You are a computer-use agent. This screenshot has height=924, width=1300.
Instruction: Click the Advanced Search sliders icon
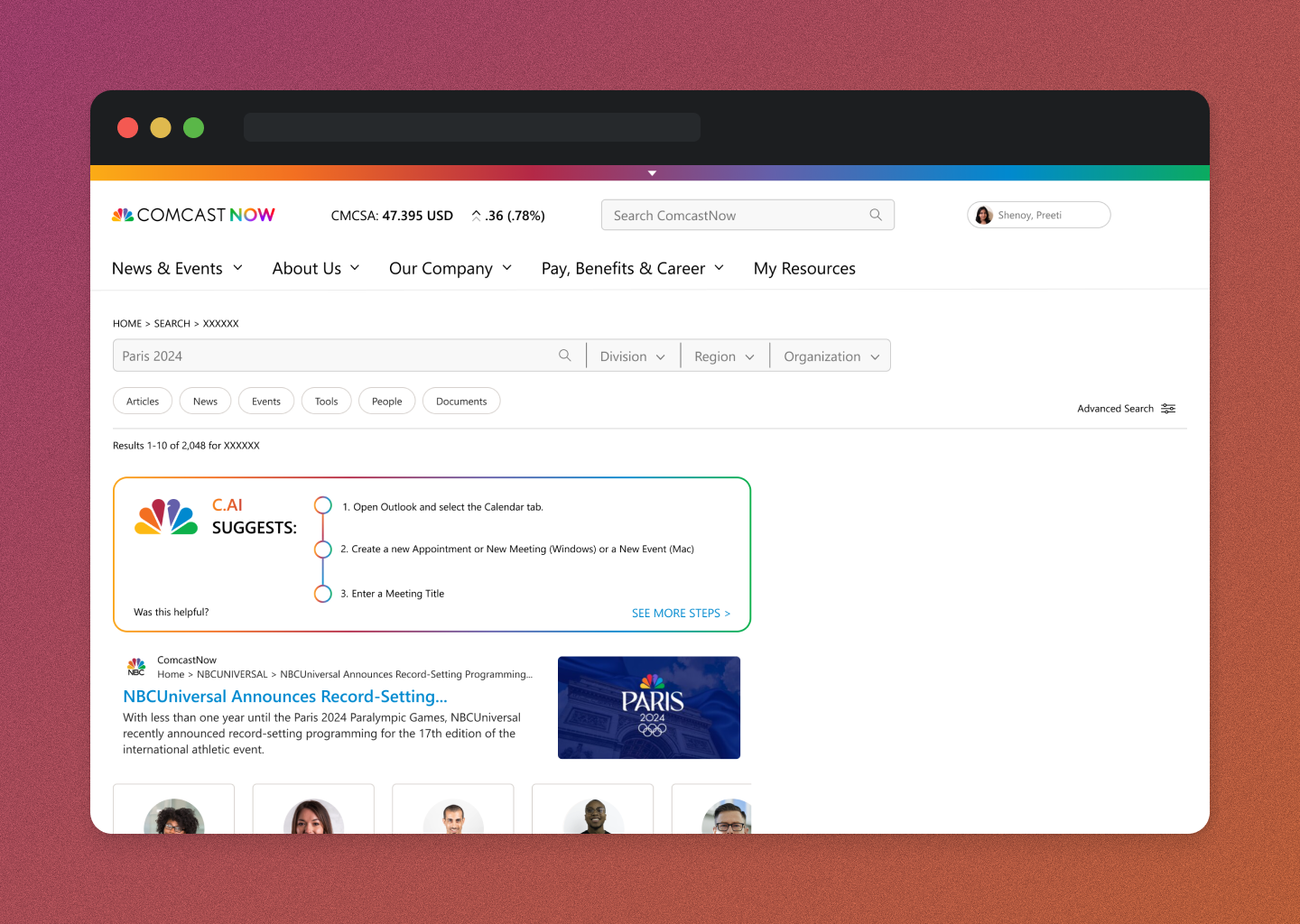pos(1168,409)
